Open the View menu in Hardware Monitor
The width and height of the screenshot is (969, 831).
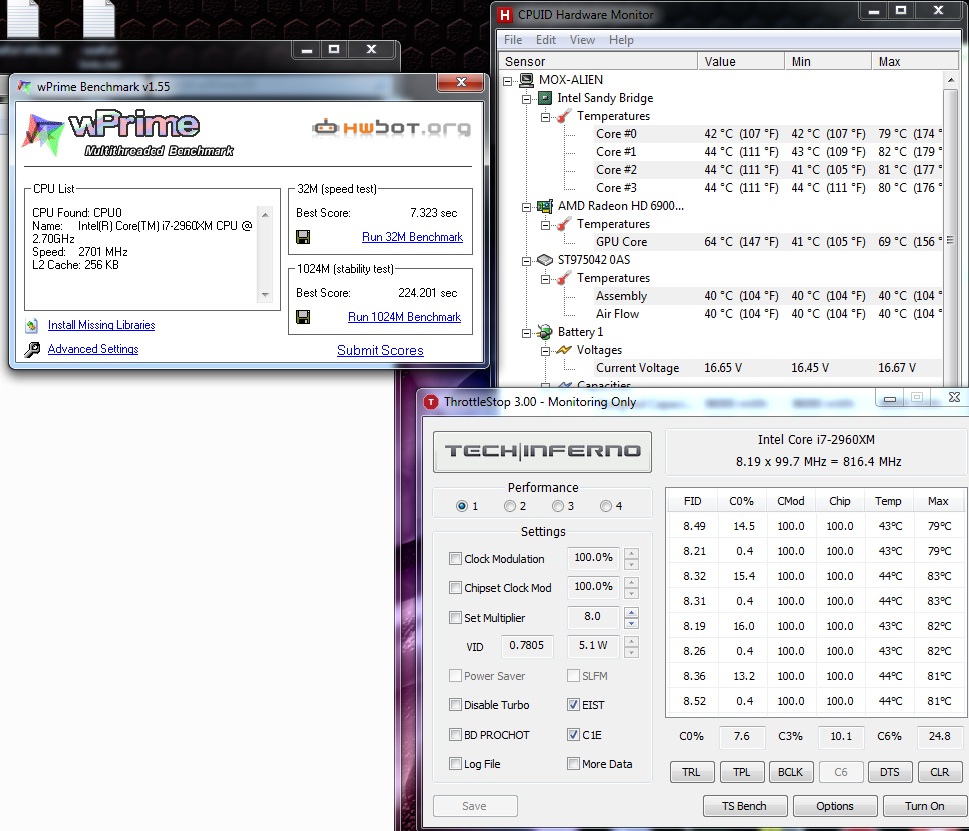pos(582,40)
